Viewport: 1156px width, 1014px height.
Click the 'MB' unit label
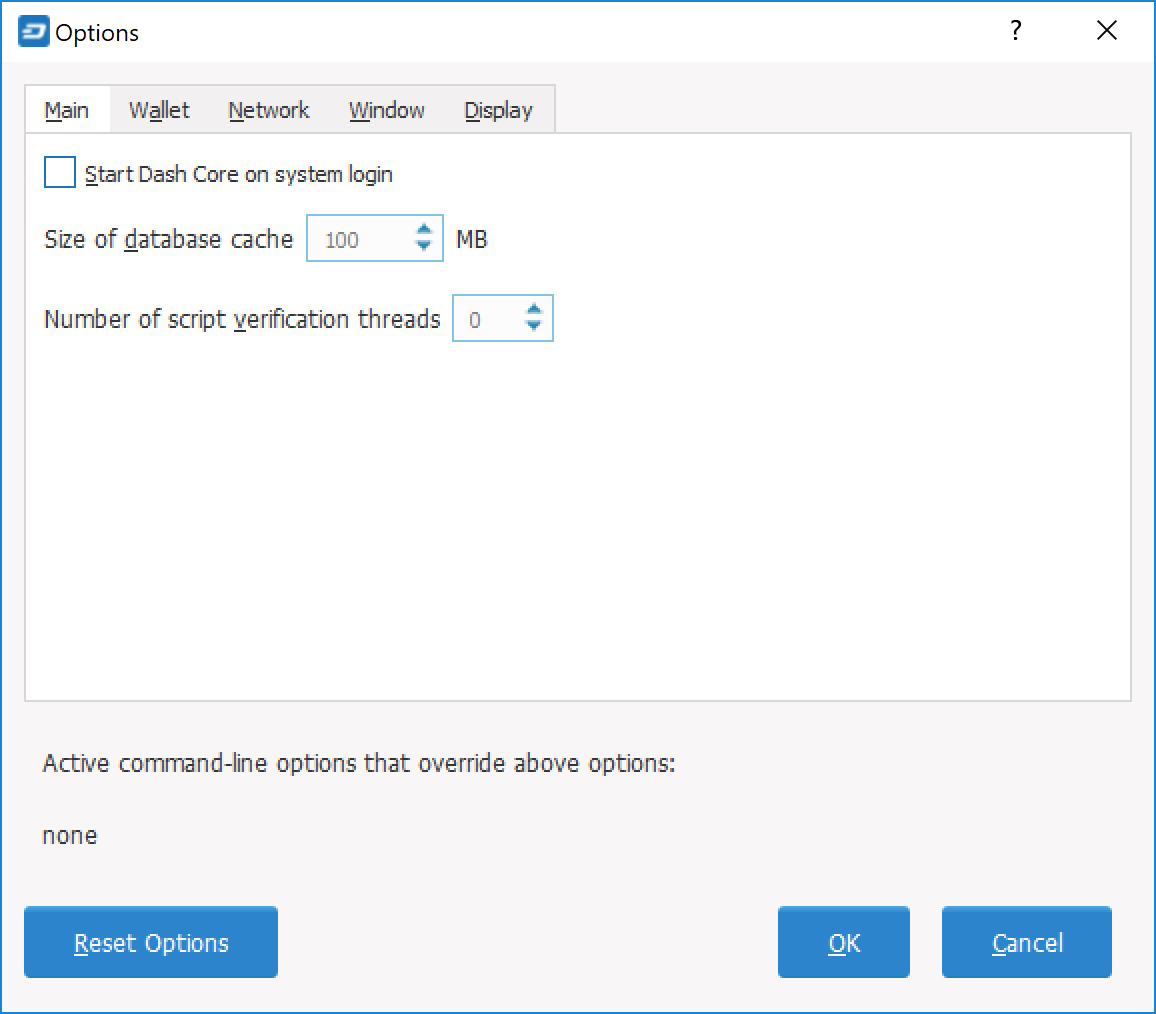(472, 239)
